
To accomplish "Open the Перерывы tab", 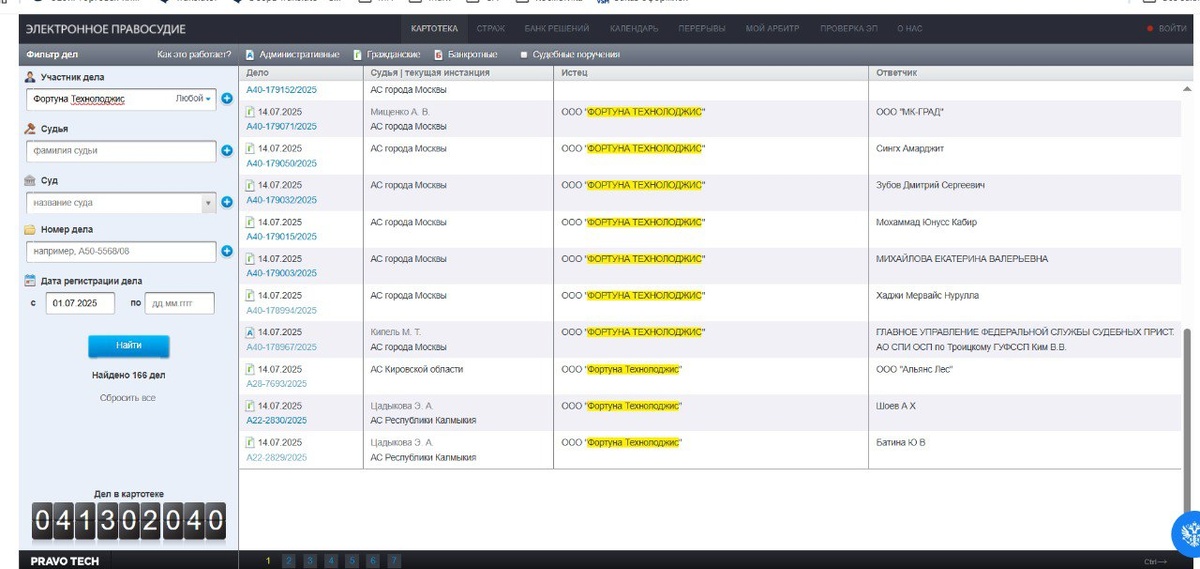I will click(x=702, y=29).
